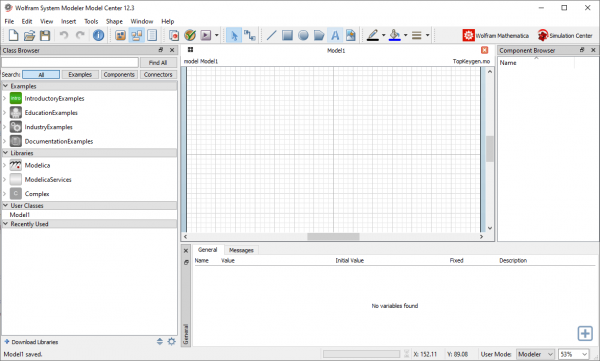This screenshot has height=361, width=600.
Task: Select the Complex library item
Action: click(37, 194)
